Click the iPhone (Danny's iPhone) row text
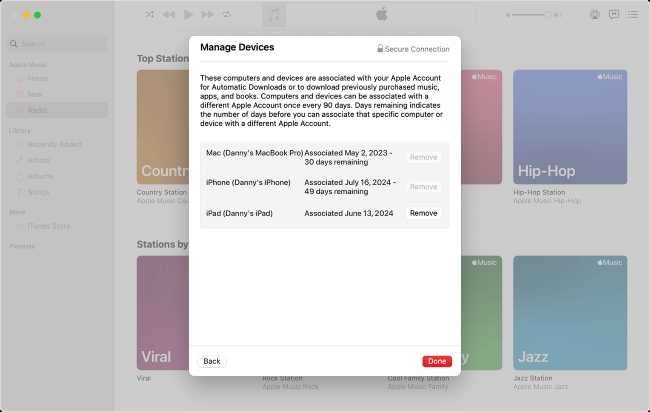 248,182
